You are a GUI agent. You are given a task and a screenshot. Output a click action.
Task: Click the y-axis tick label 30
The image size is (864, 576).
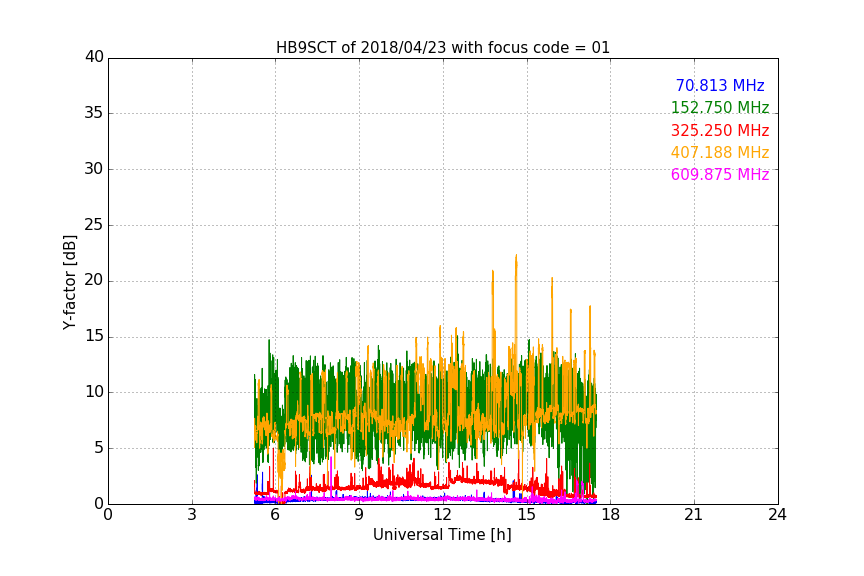94,169
